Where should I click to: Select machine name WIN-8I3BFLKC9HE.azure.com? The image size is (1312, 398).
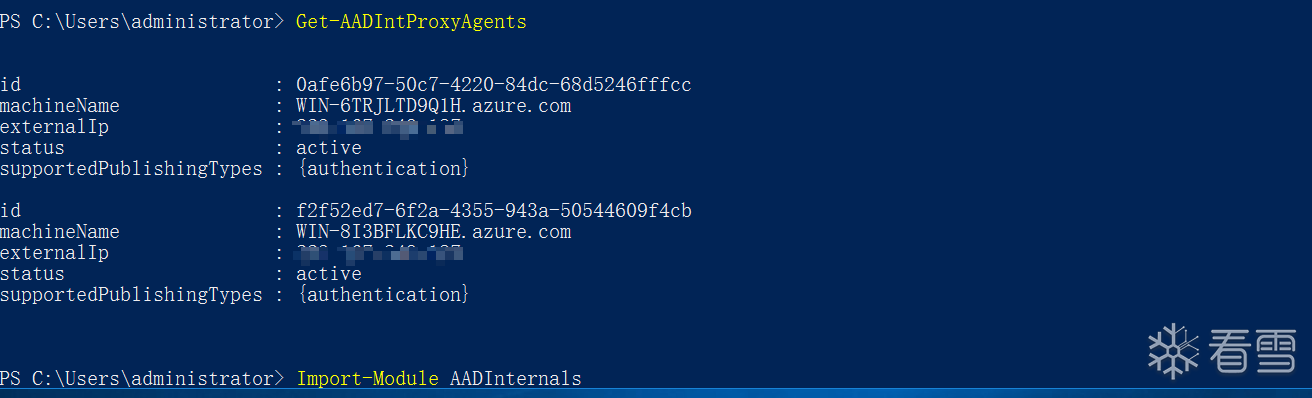[434, 231]
